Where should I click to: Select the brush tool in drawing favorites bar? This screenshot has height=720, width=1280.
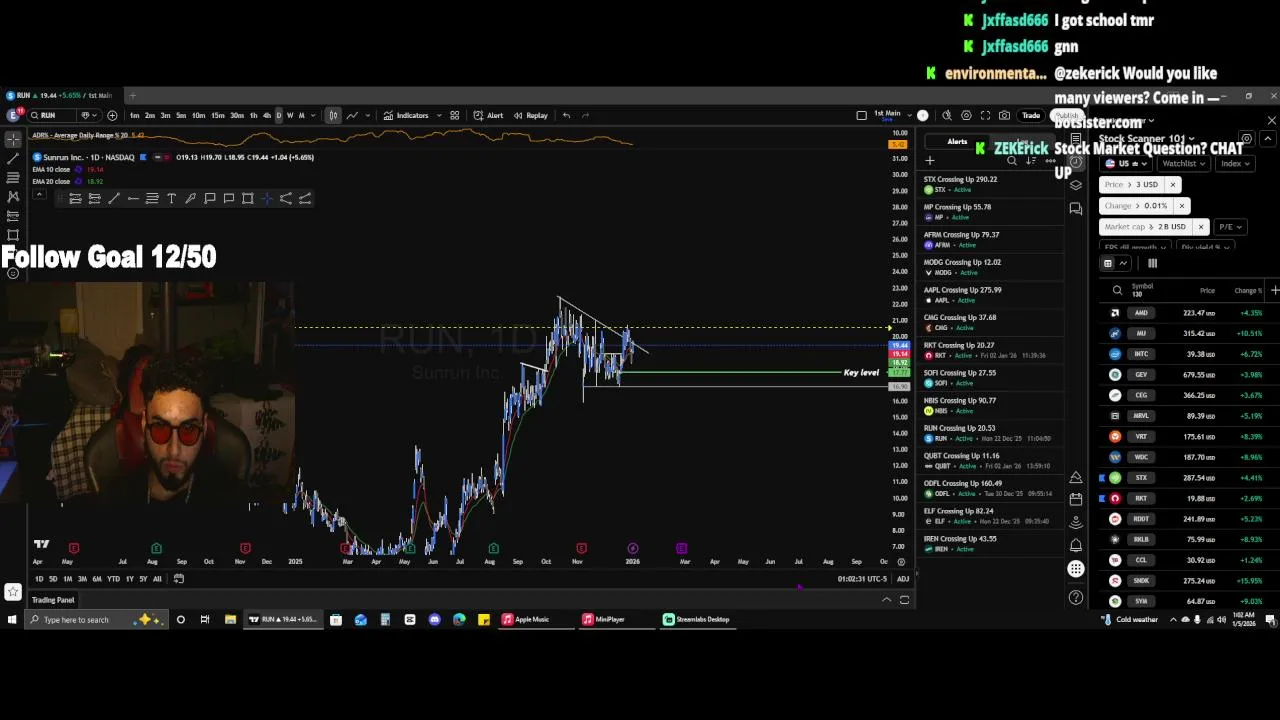[x=190, y=198]
